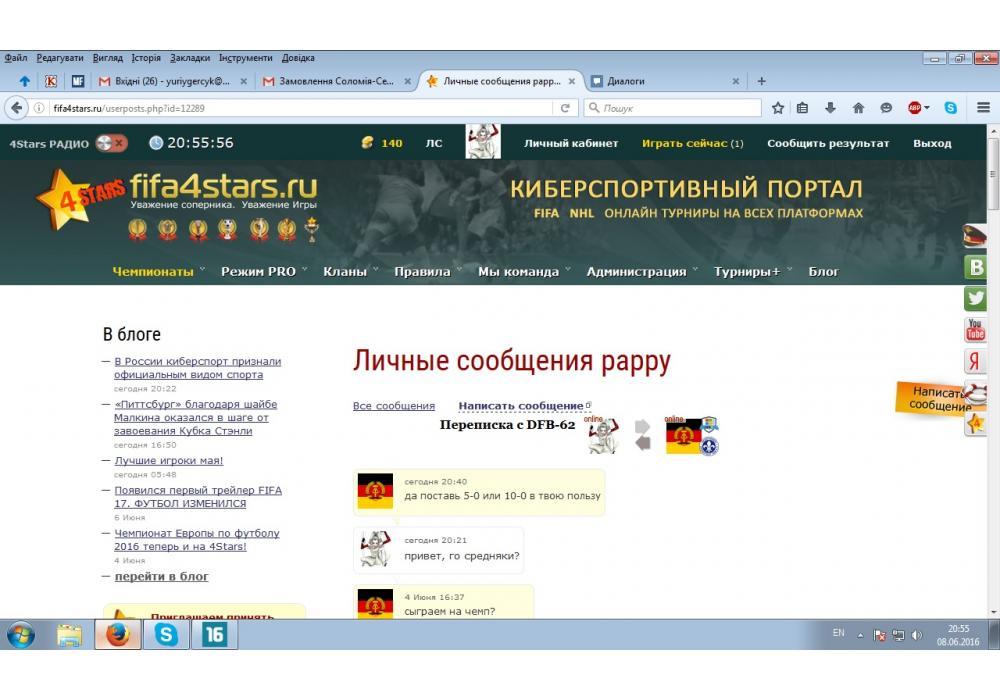Open the Firefox downloads arrow icon
This screenshot has height=700, width=1000.
click(830, 108)
